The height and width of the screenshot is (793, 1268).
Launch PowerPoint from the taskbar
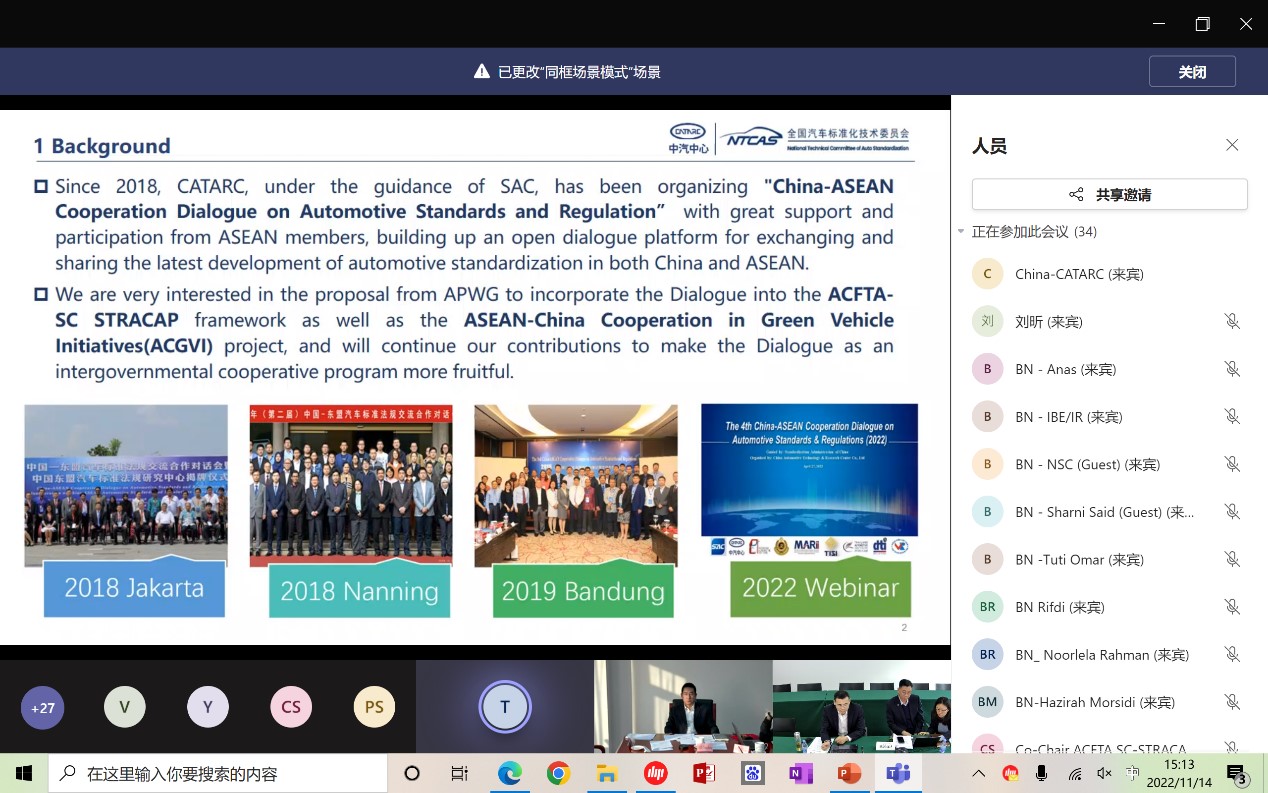click(849, 773)
